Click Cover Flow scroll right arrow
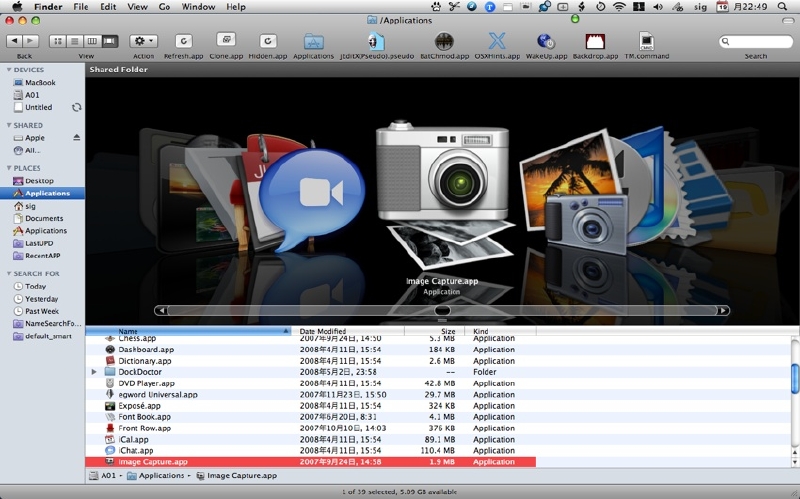 tap(723, 310)
